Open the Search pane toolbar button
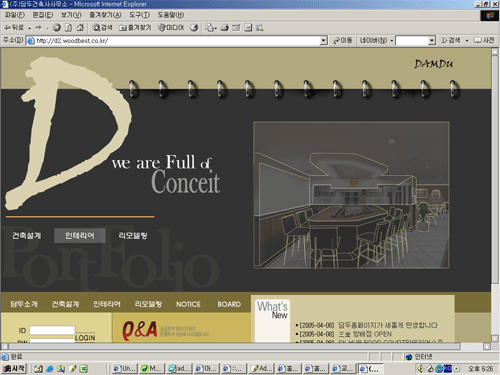500x375 pixels. point(102,28)
